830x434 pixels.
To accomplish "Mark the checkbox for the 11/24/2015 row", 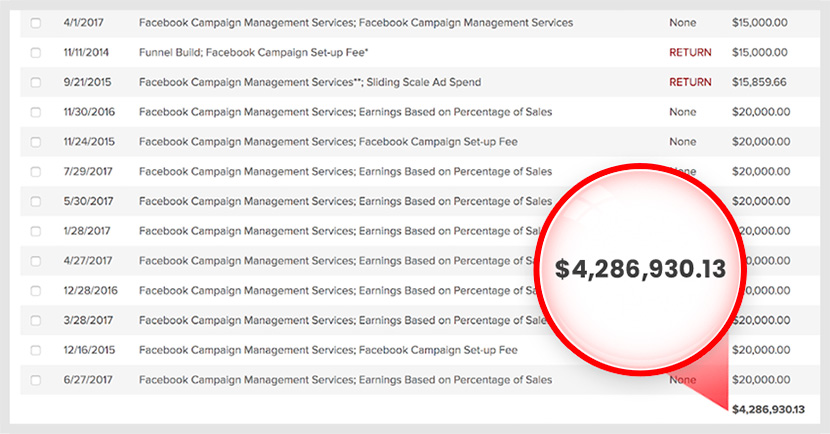I will (x=36, y=142).
